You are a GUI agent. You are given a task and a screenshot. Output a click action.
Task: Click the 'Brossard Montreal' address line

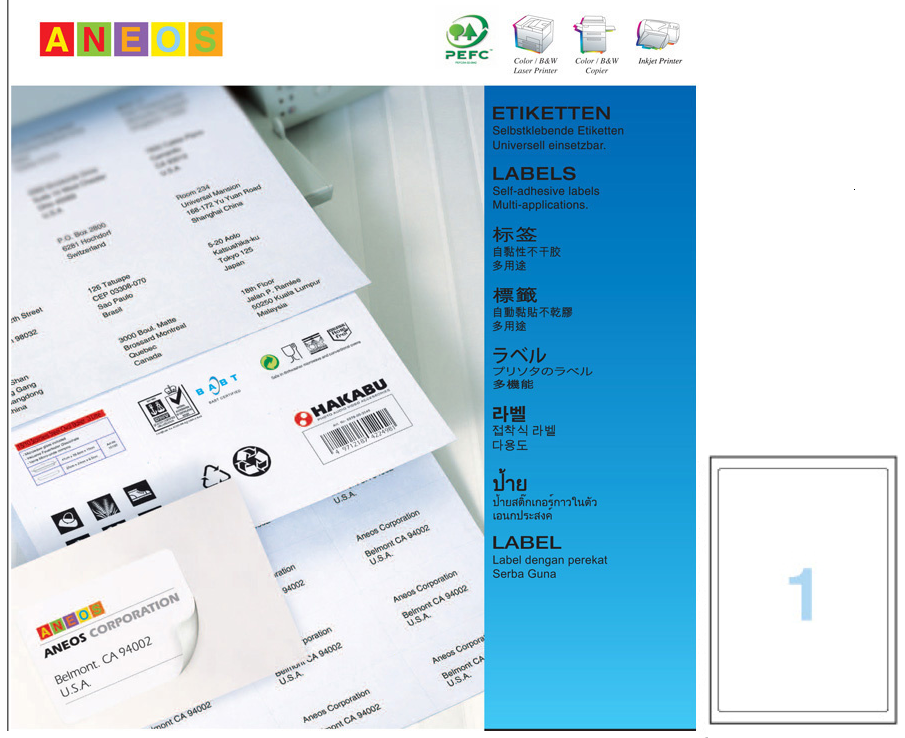(x=155, y=336)
